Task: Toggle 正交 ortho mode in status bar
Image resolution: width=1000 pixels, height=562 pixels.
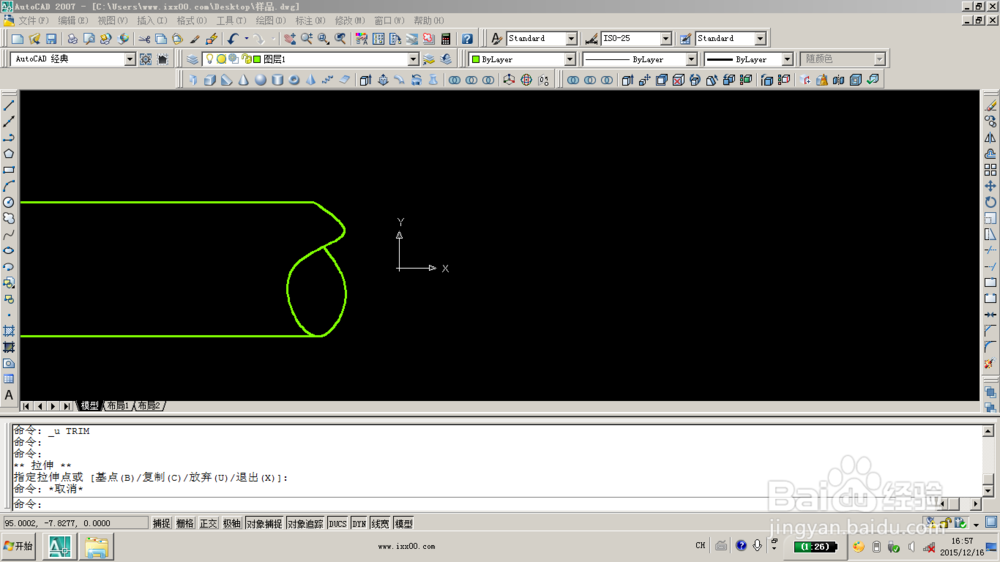Action: click(x=209, y=524)
